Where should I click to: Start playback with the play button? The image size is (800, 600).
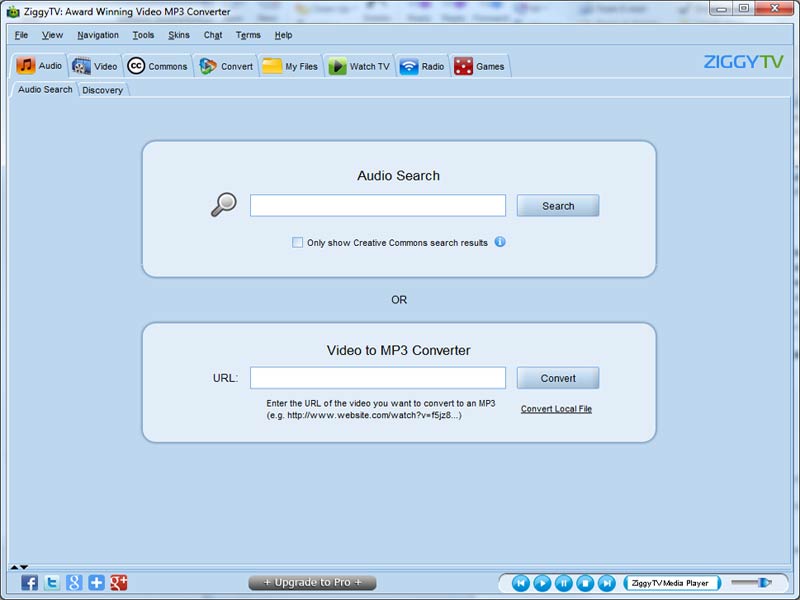(542, 583)
